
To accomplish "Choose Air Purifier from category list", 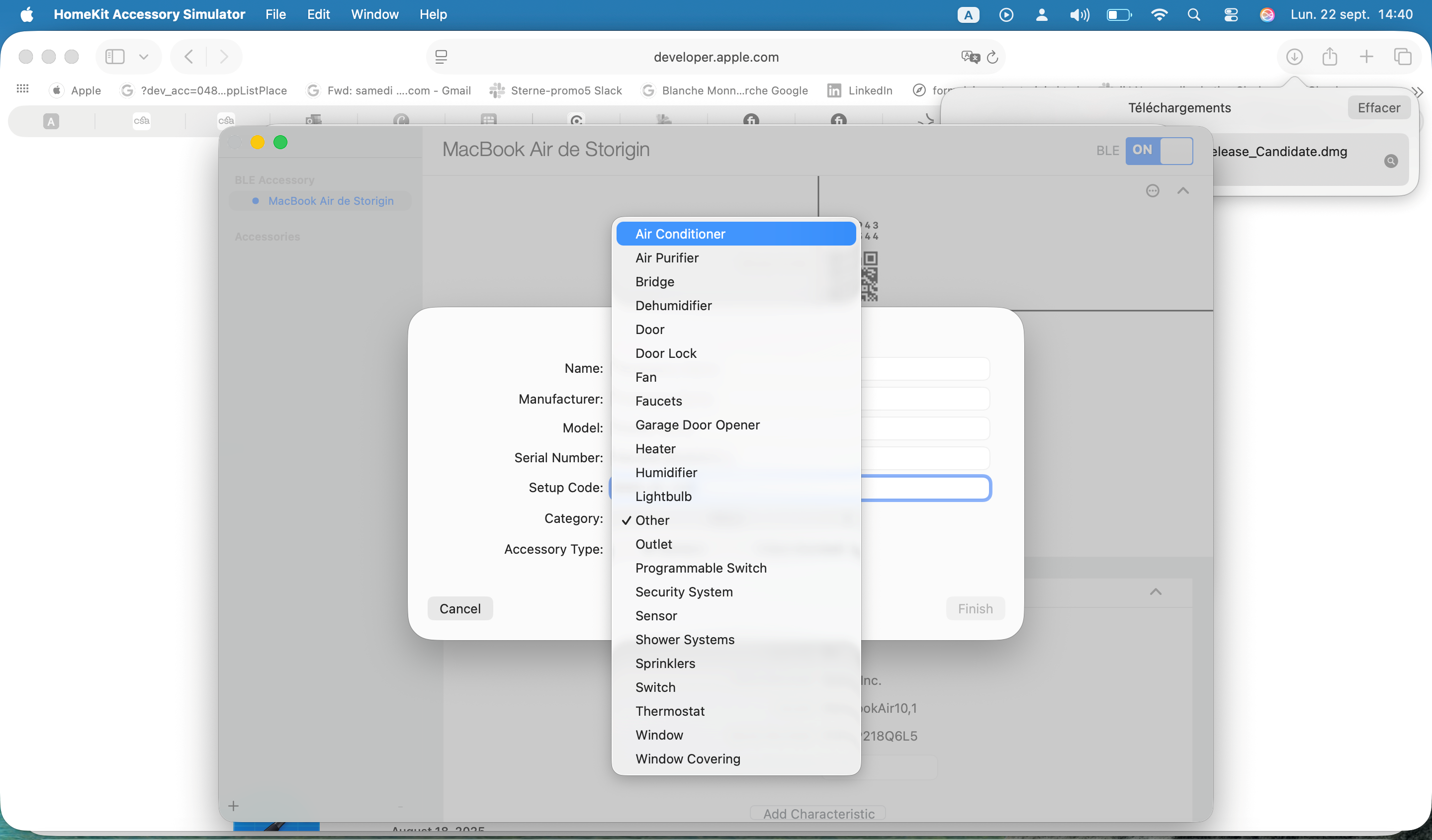I will click(736, 258).
